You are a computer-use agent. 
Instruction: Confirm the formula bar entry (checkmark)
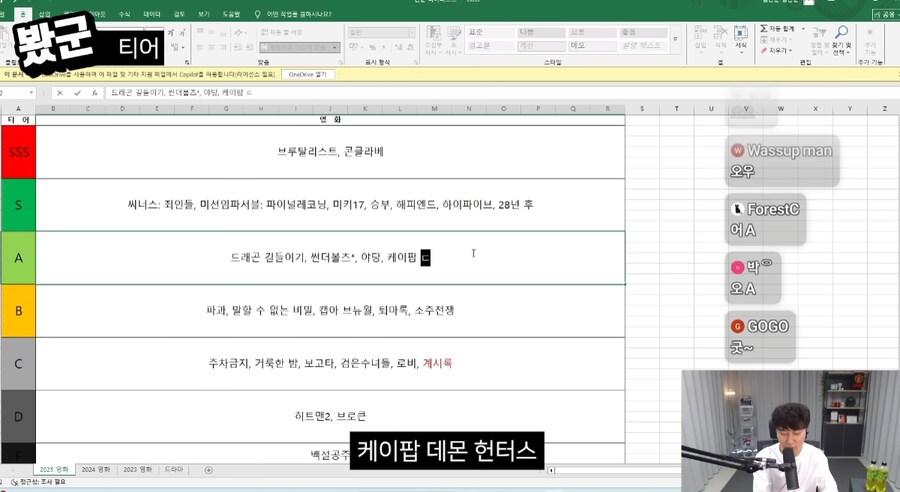click(77, 92)
